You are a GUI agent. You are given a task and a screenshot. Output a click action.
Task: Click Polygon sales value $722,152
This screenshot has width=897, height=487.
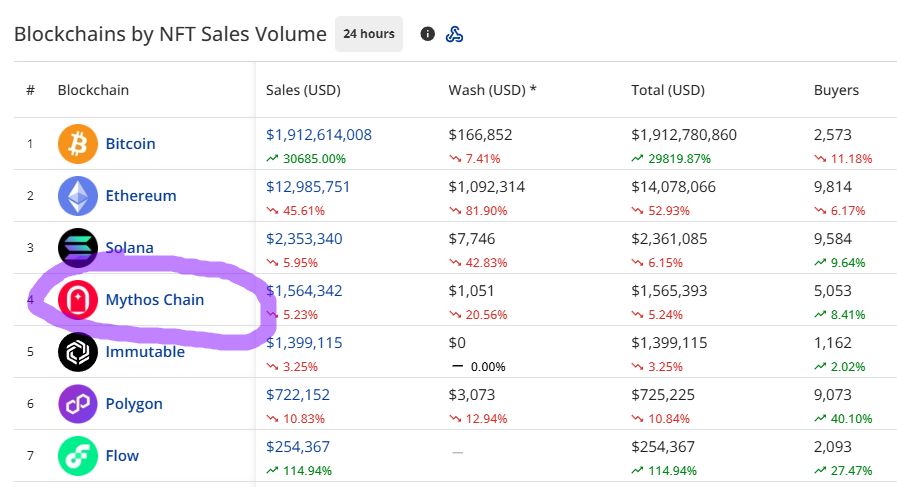(x=298, y=395)
